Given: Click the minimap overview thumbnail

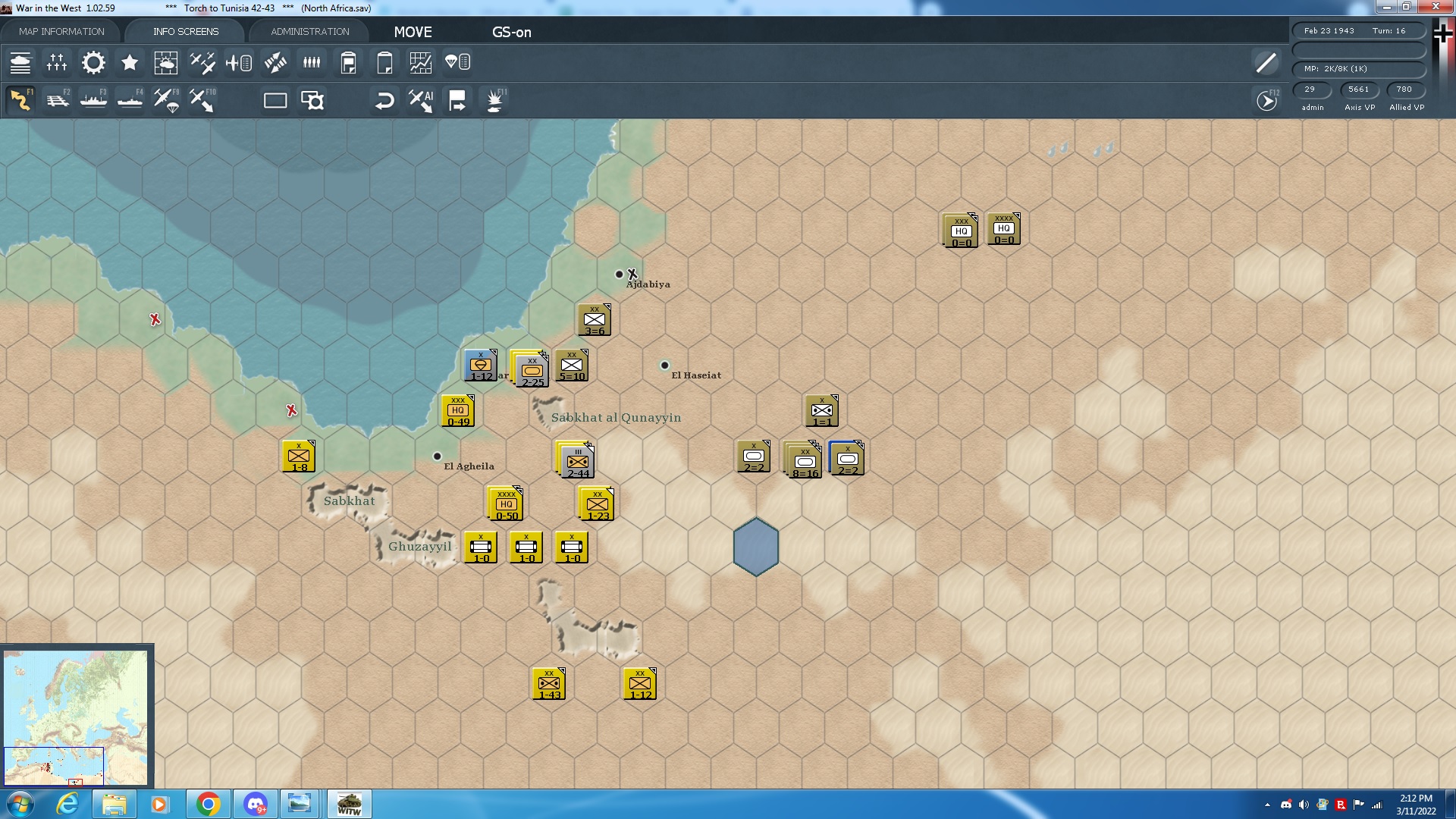Looking at the screenshot, I should click(x=76, y=717).
